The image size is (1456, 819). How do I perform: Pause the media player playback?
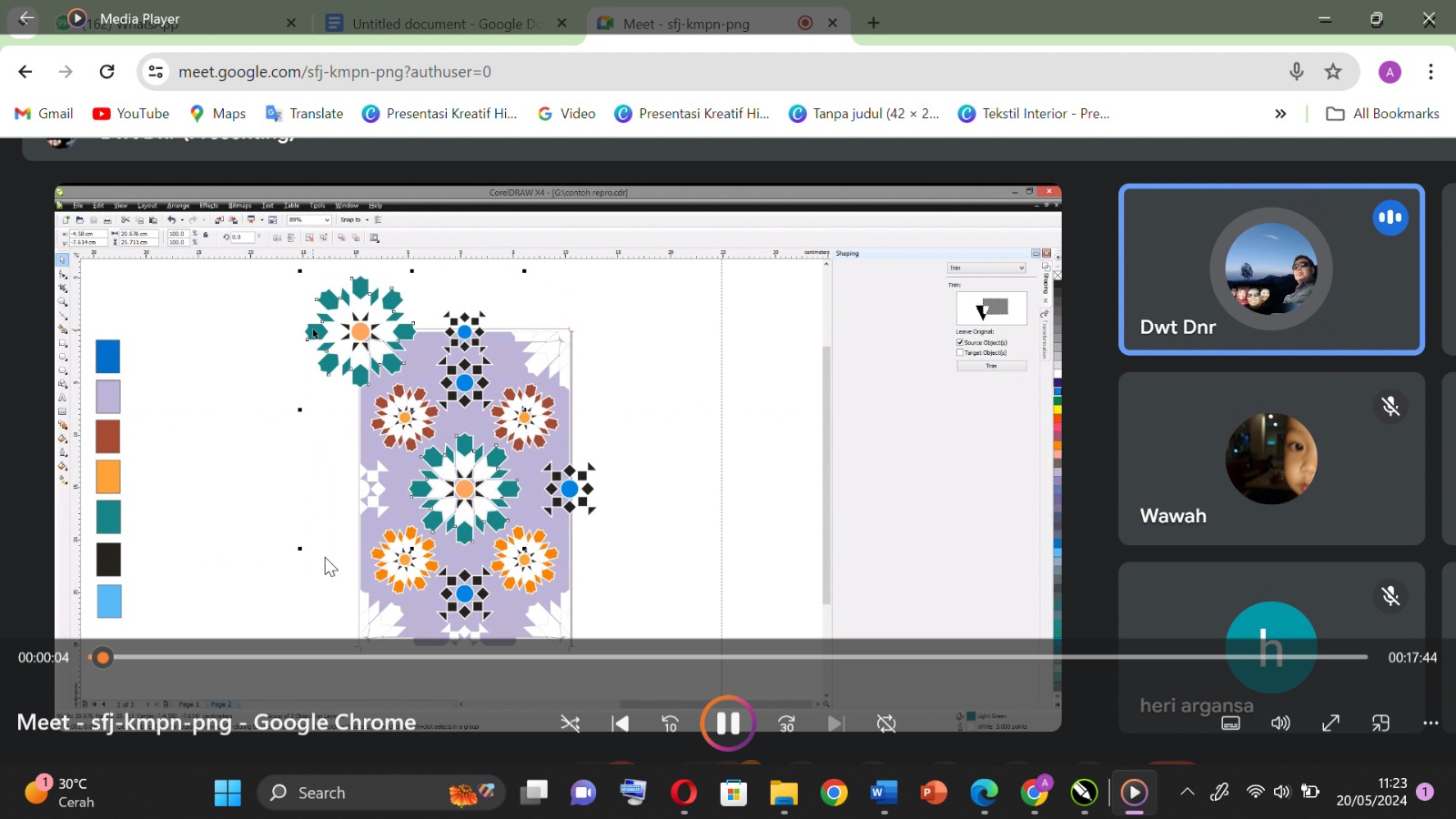pos(727,723)
